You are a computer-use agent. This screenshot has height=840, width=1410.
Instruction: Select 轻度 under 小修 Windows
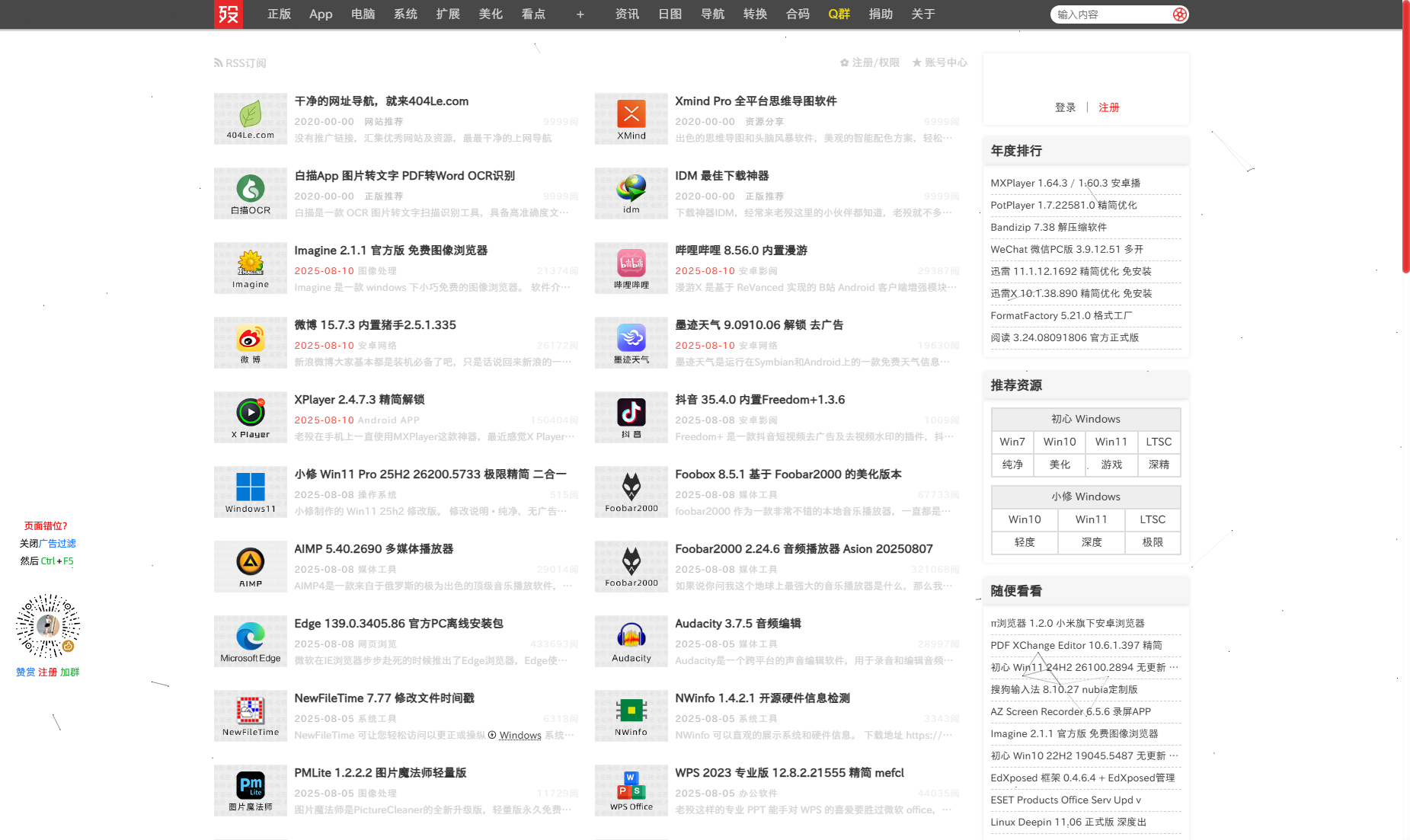pos(1025,542)
